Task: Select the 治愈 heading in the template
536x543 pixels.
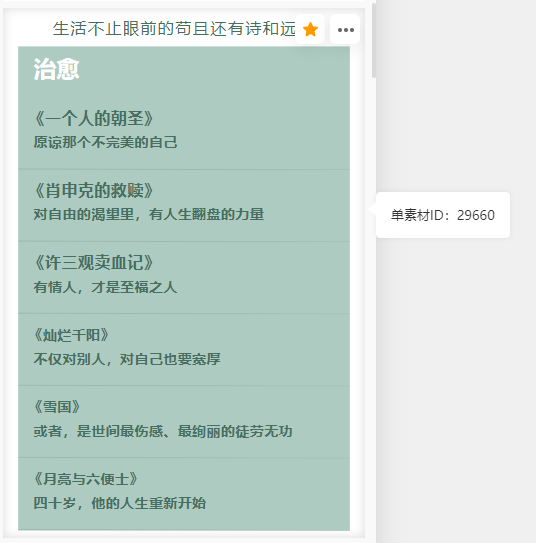Action: [x=56, y=69]
